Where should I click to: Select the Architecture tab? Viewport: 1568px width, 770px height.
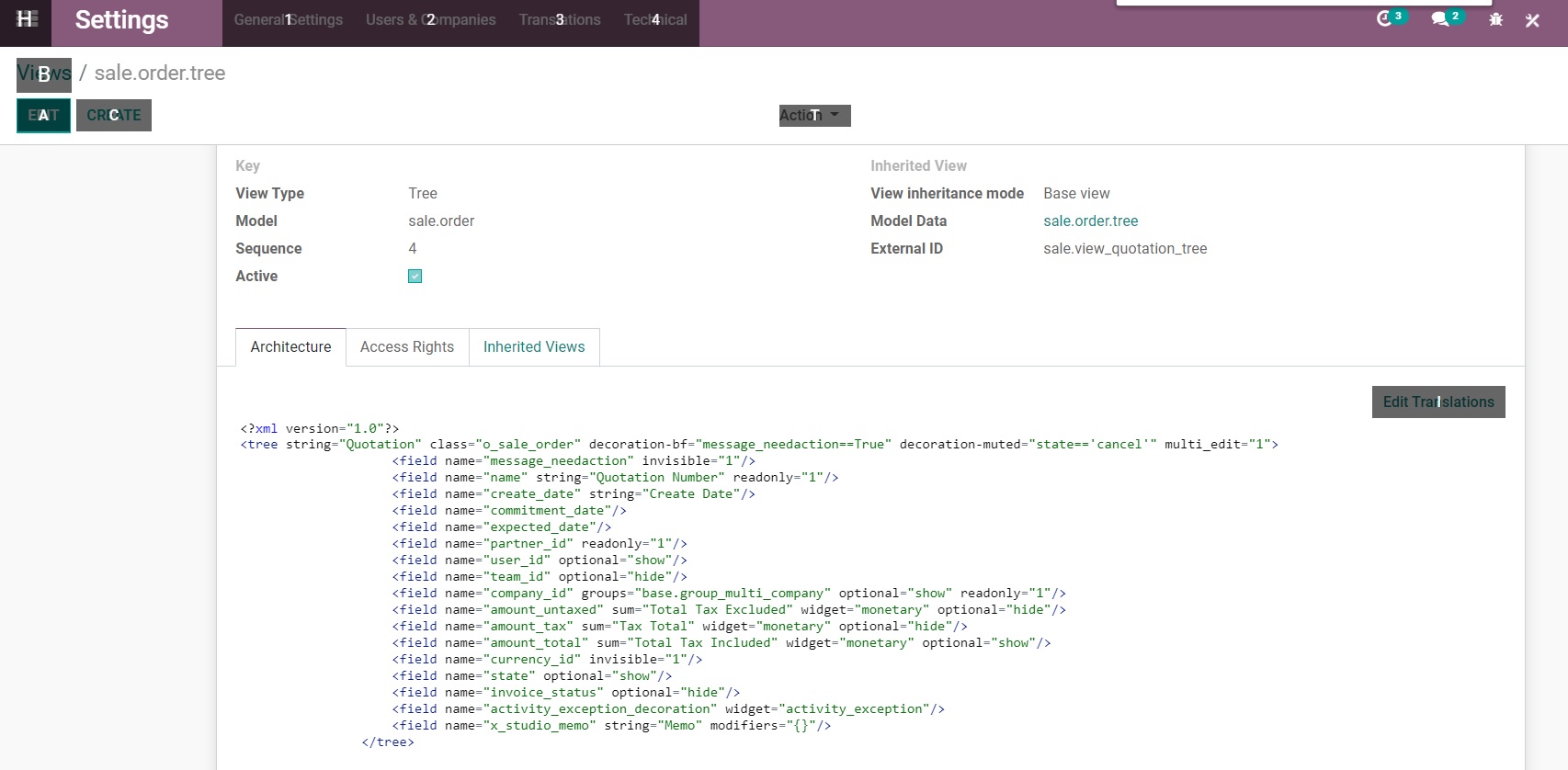click(x=290, y=347)
